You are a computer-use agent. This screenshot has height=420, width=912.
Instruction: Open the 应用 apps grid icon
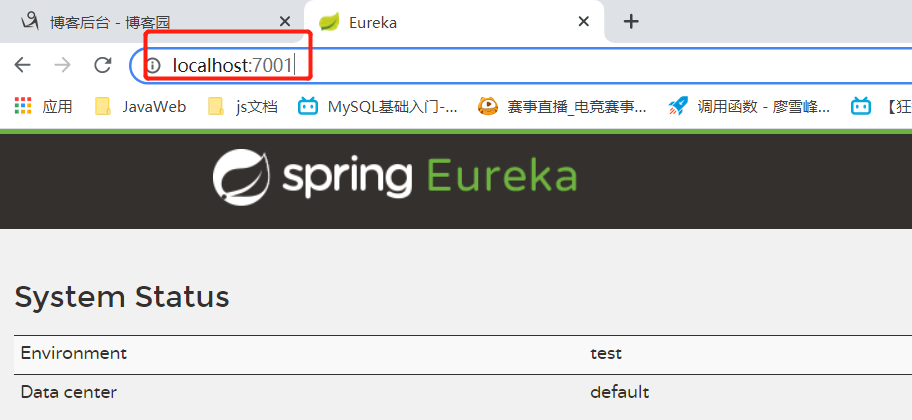tap(23, 106)
